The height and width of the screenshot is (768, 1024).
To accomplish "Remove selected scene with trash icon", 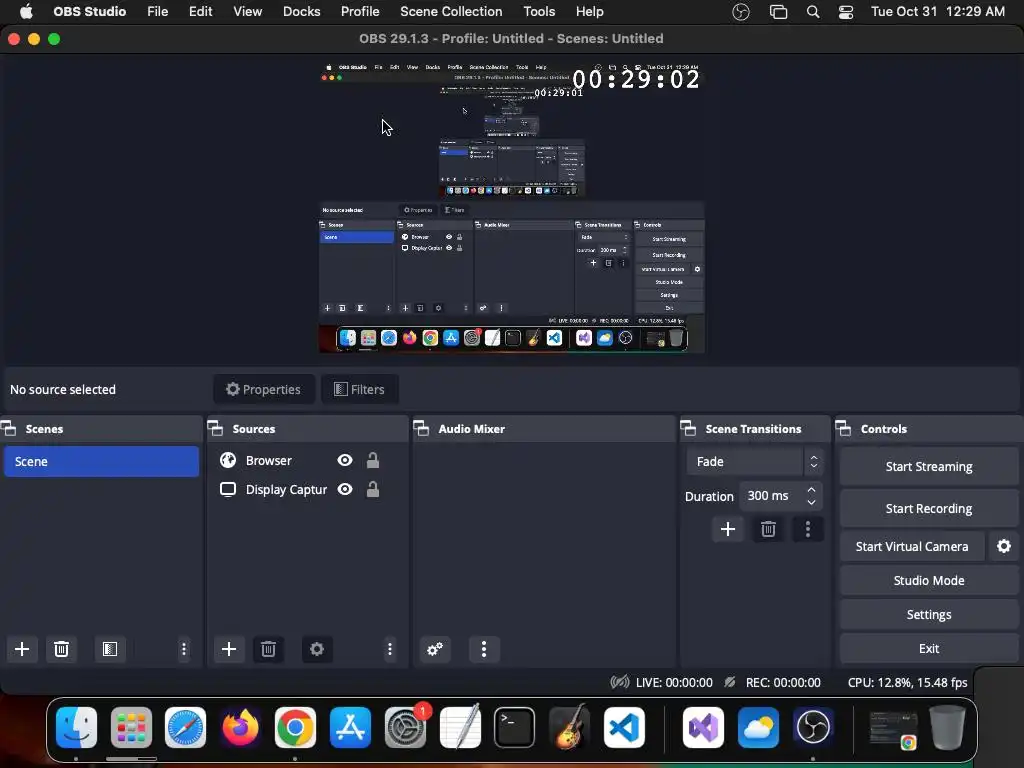I will pyautogui.click(x=61, y=649).
